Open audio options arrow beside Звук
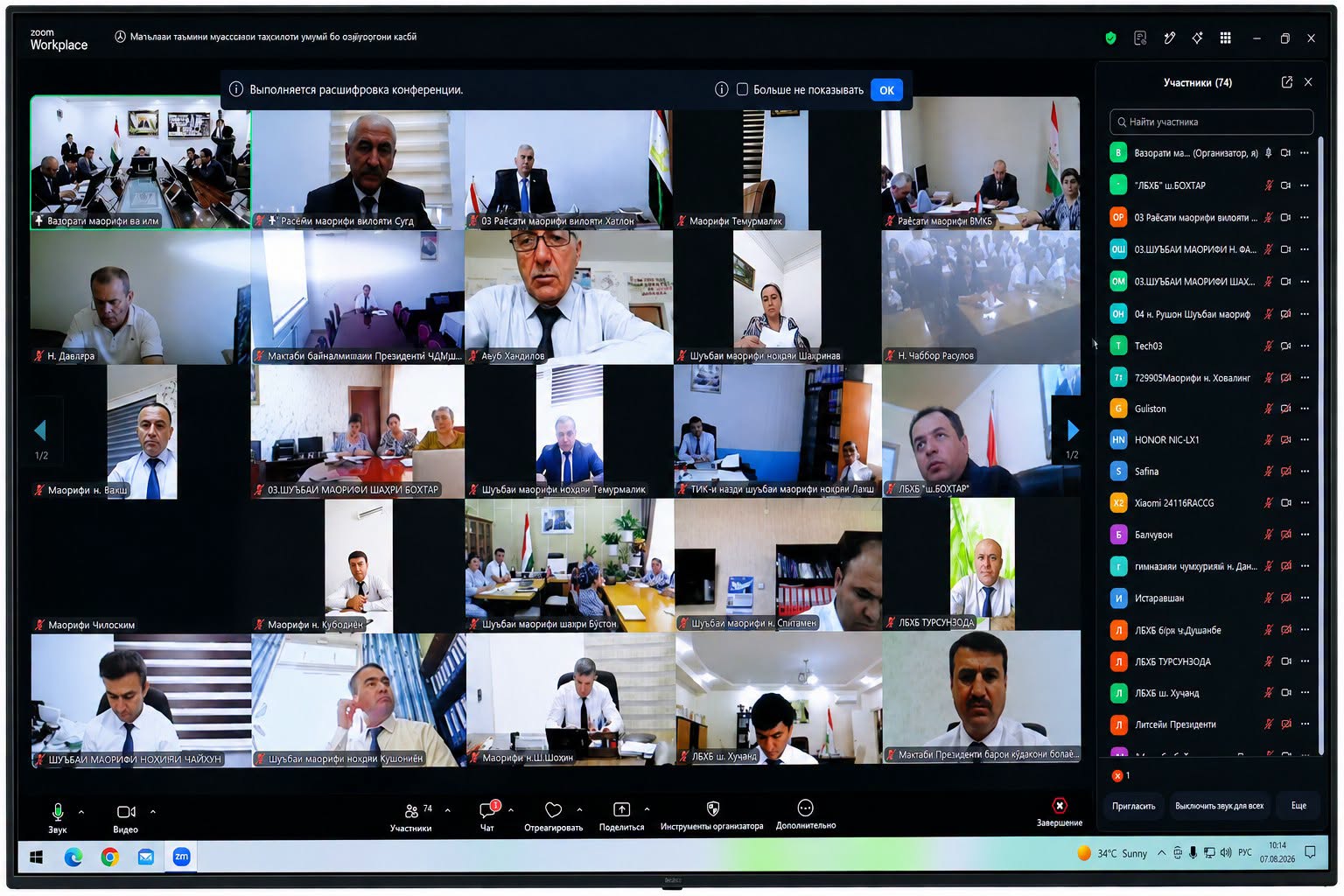 [81, 811]
